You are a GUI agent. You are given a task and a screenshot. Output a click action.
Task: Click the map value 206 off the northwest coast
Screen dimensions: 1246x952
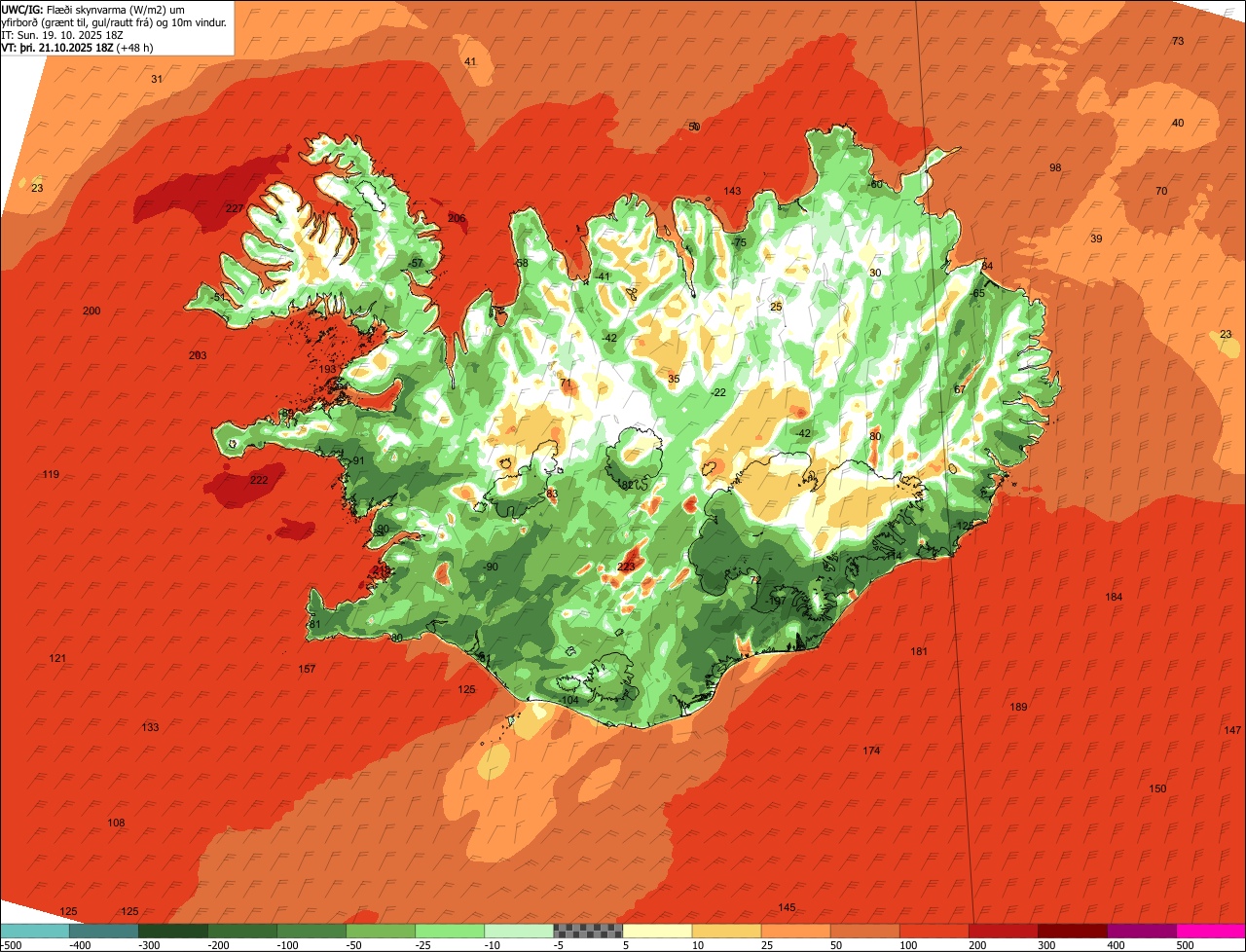[457, 218]
